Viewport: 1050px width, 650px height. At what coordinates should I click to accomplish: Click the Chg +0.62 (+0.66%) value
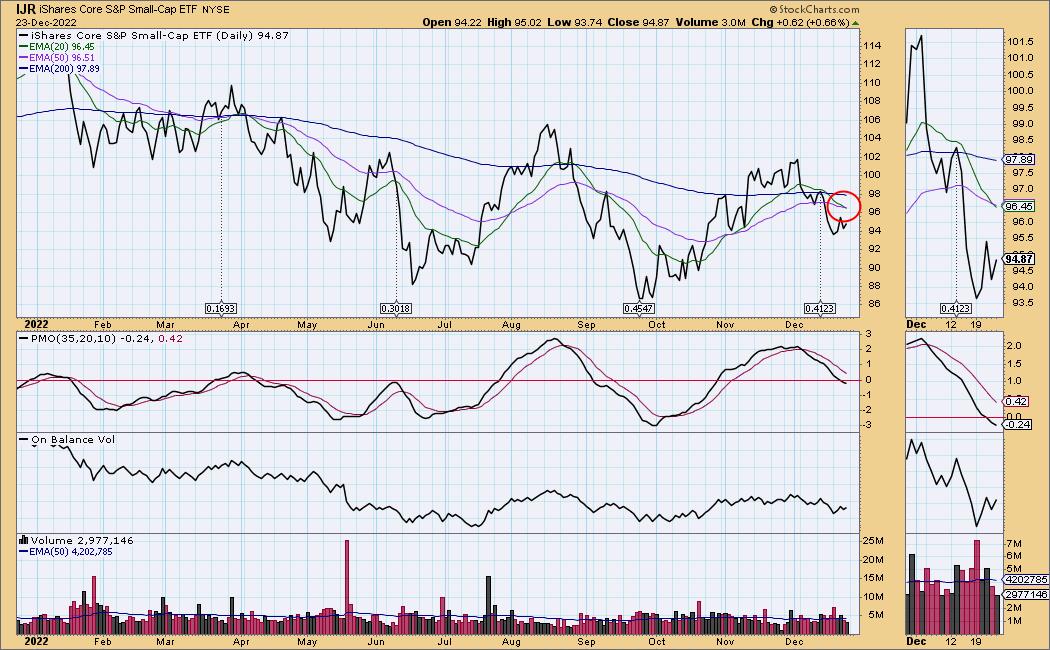(801, 22)
